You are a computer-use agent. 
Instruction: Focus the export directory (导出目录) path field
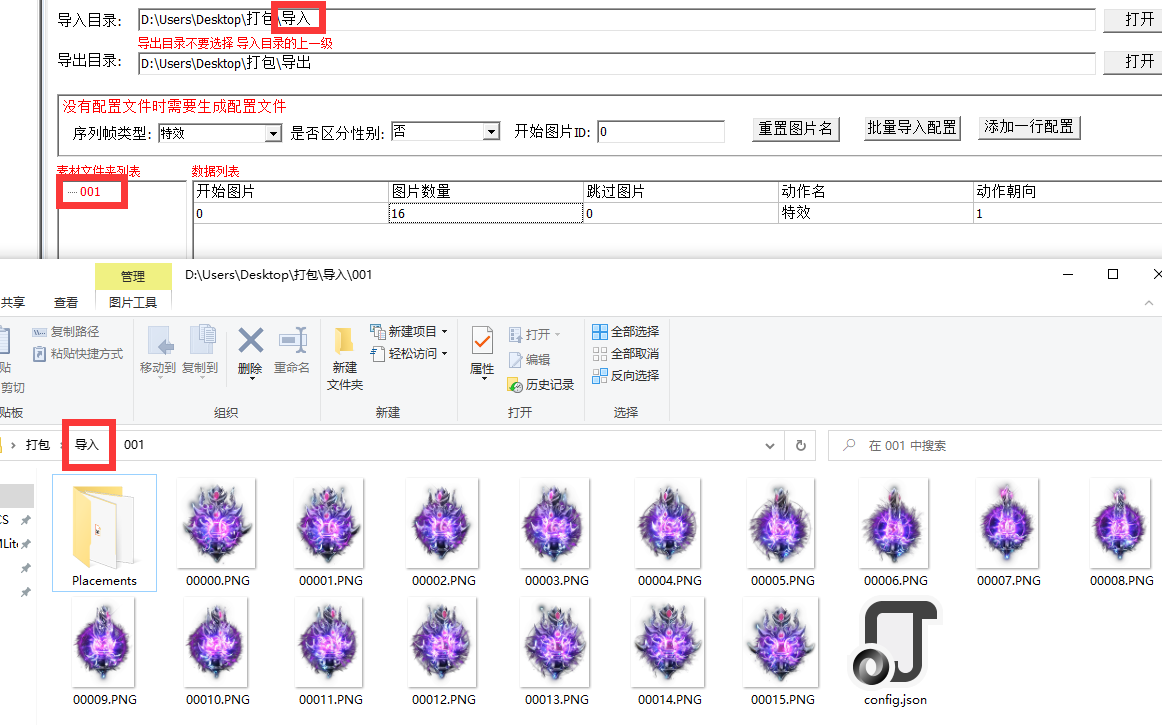[x=617, y=63]
